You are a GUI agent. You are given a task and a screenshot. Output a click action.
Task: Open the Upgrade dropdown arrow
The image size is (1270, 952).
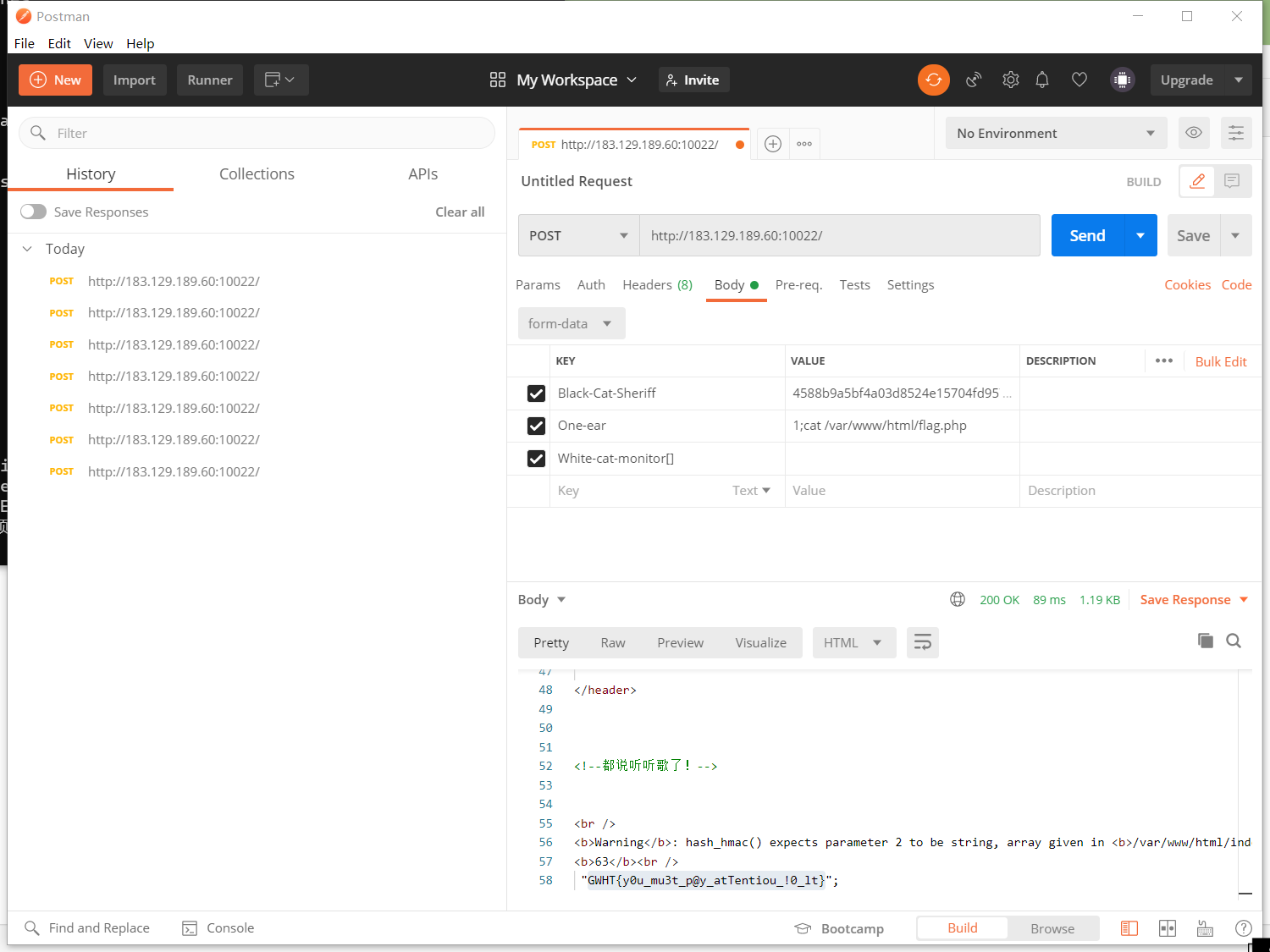[x=1238, y=80]
